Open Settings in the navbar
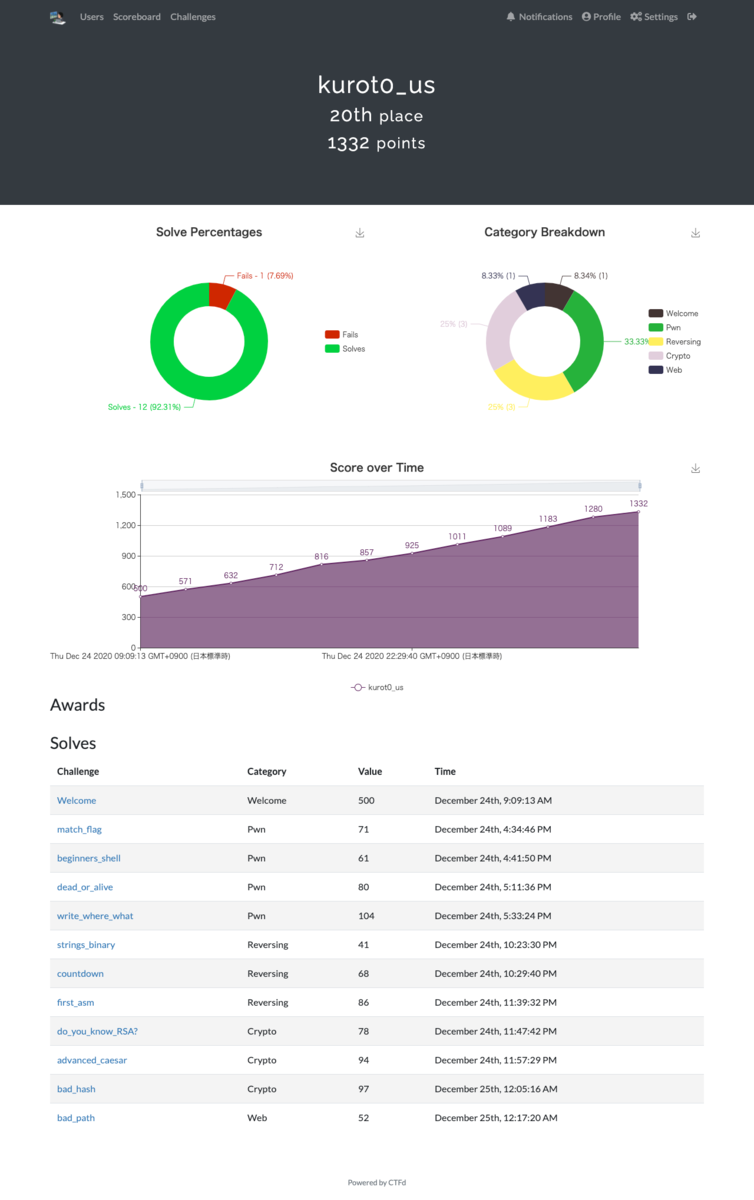This screenshot has width=754, height=1200. pos(654,17)
